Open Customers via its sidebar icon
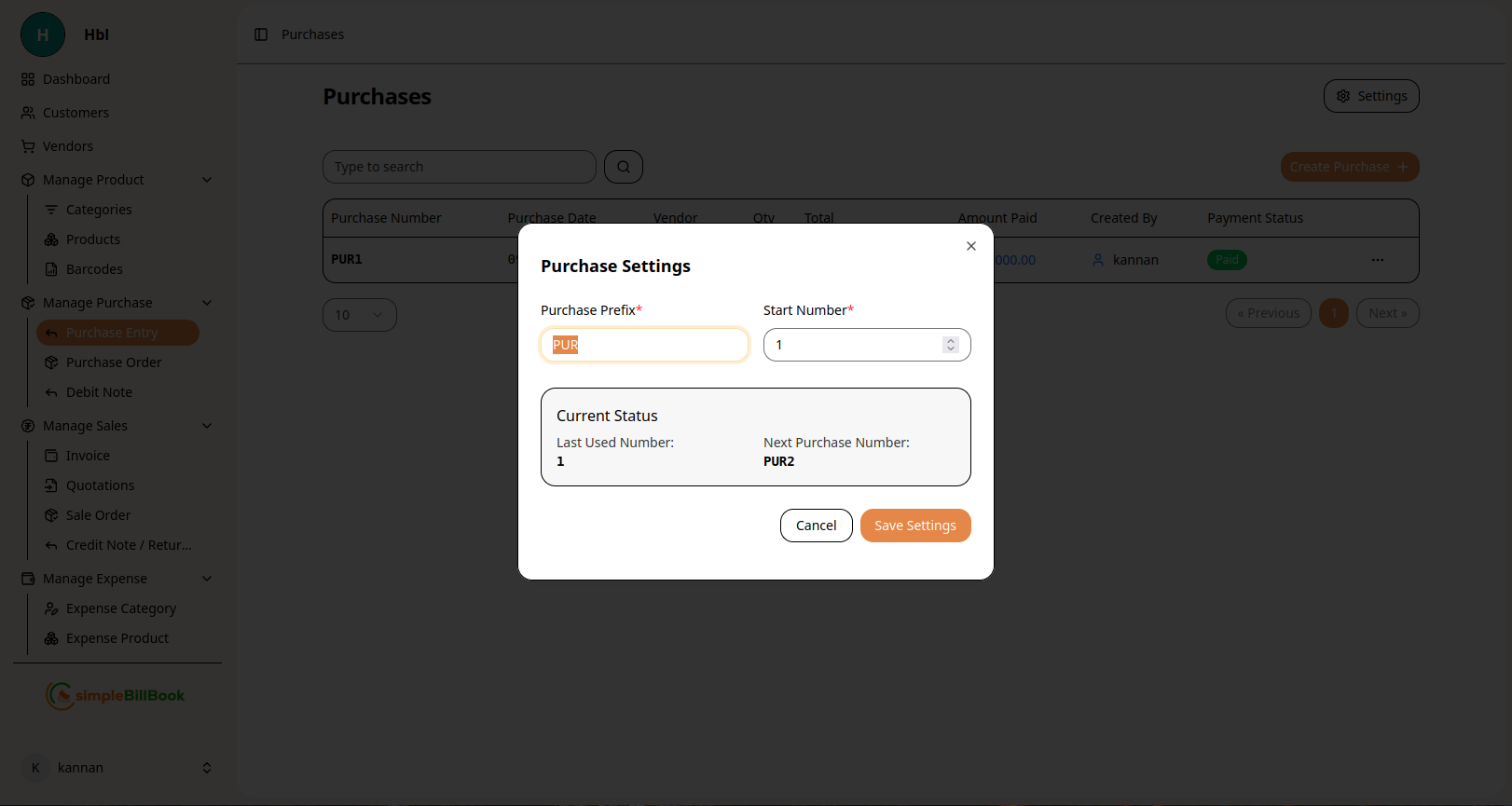This screenshot has height=806, width=1512. click(28, 113)
